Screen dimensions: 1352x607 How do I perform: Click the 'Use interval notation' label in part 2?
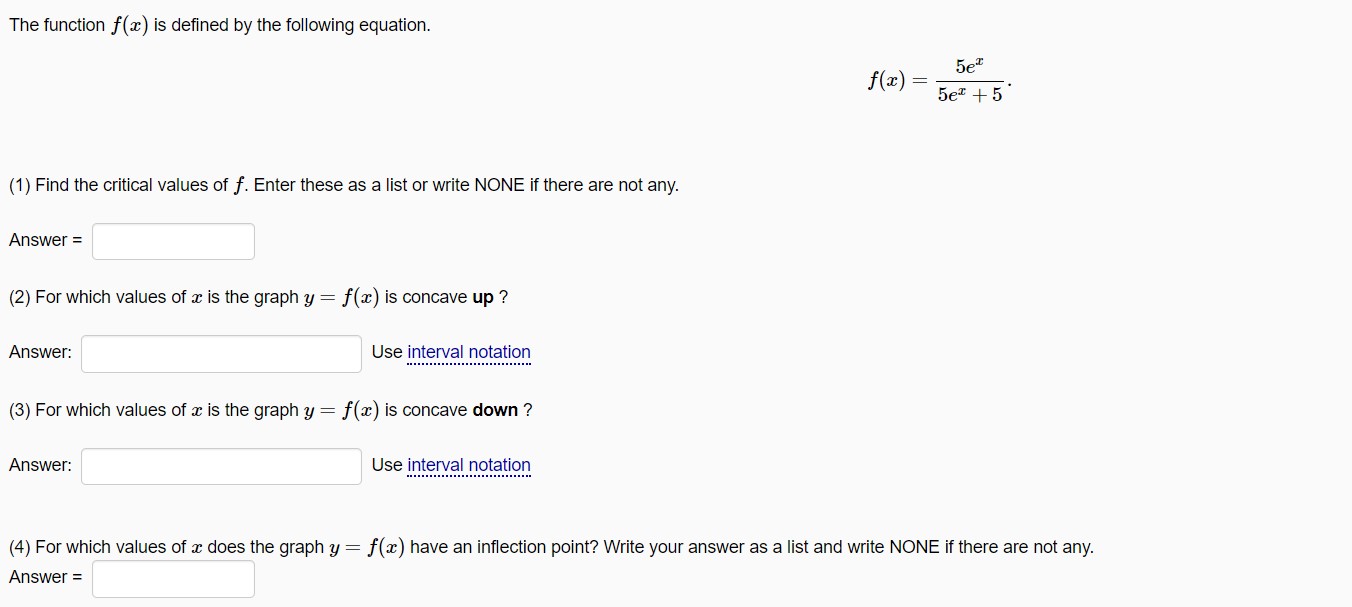pyautogui.click(x=450, y=352)
